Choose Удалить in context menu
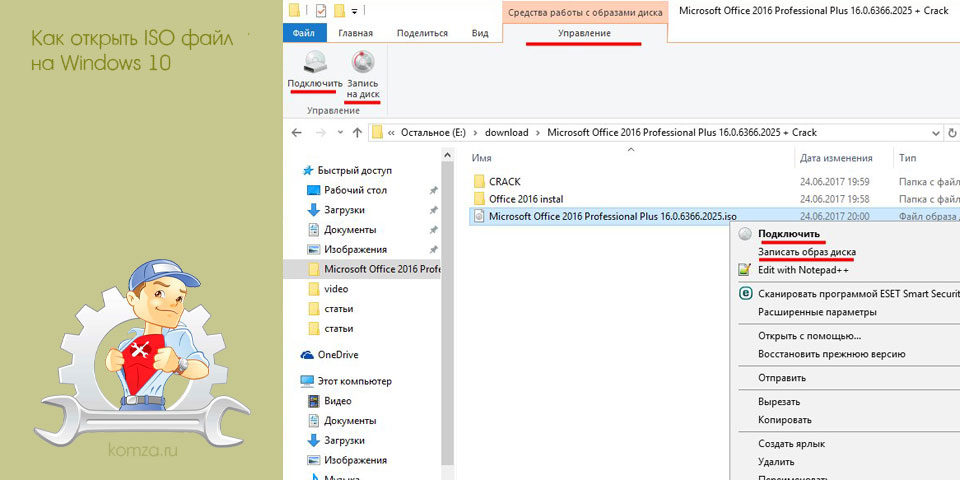This screenshot has height=480, width=960. click(x=776, y=462)
